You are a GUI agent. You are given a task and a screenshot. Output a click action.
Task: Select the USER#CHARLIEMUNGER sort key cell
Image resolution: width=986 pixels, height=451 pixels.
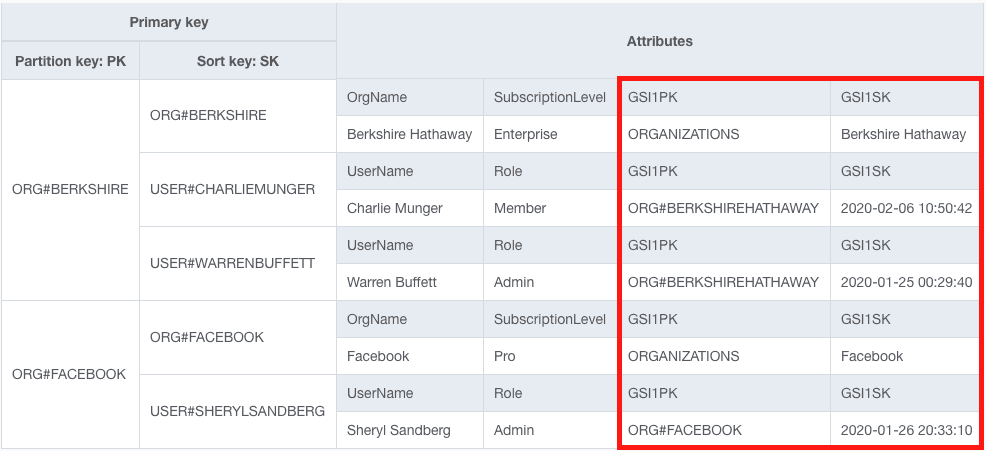(232, 189)
